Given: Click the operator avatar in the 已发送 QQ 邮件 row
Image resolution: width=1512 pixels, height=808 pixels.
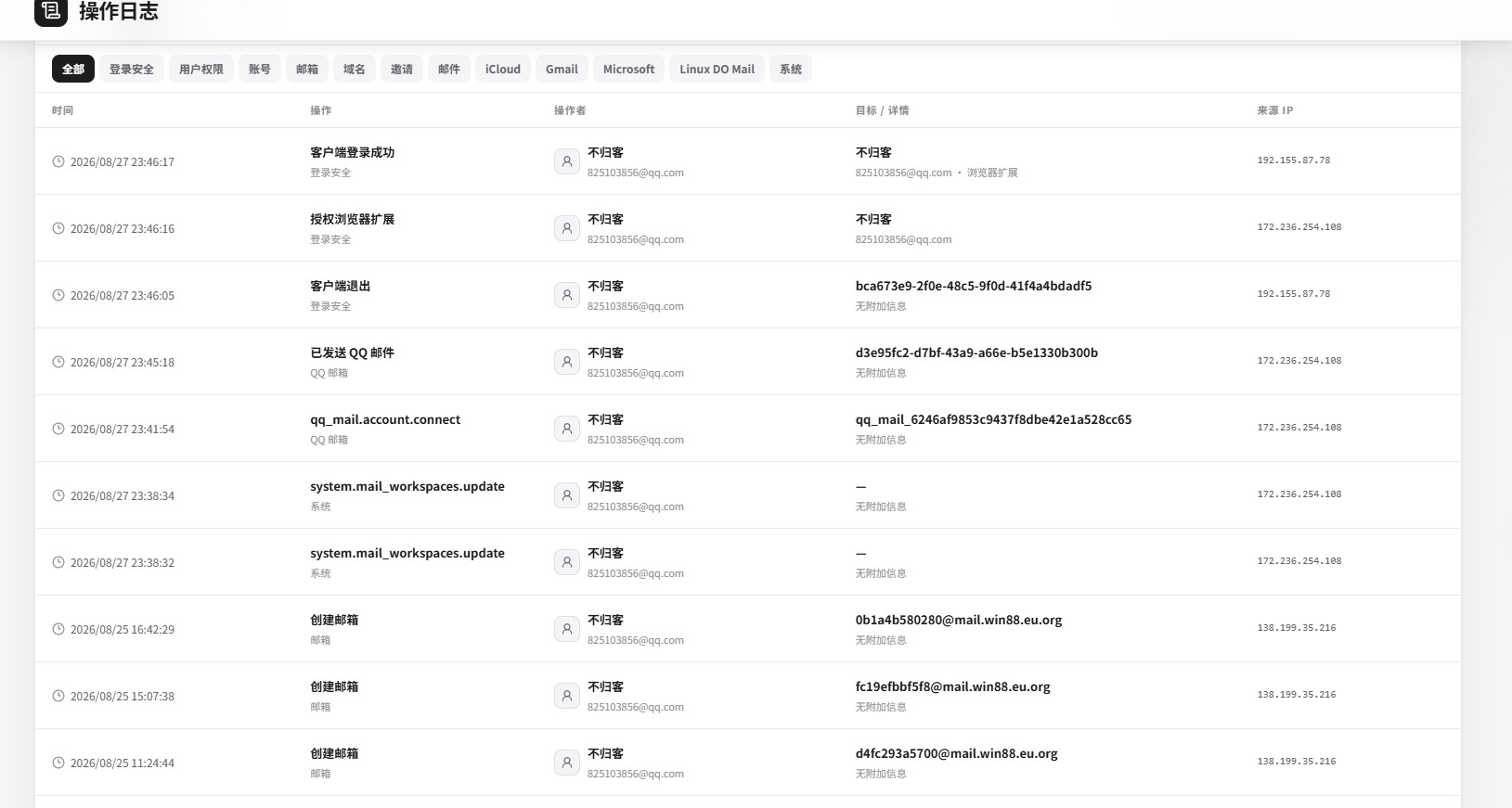Looking at the screenshot, I should pyautogui.click(x=567, y=362).
